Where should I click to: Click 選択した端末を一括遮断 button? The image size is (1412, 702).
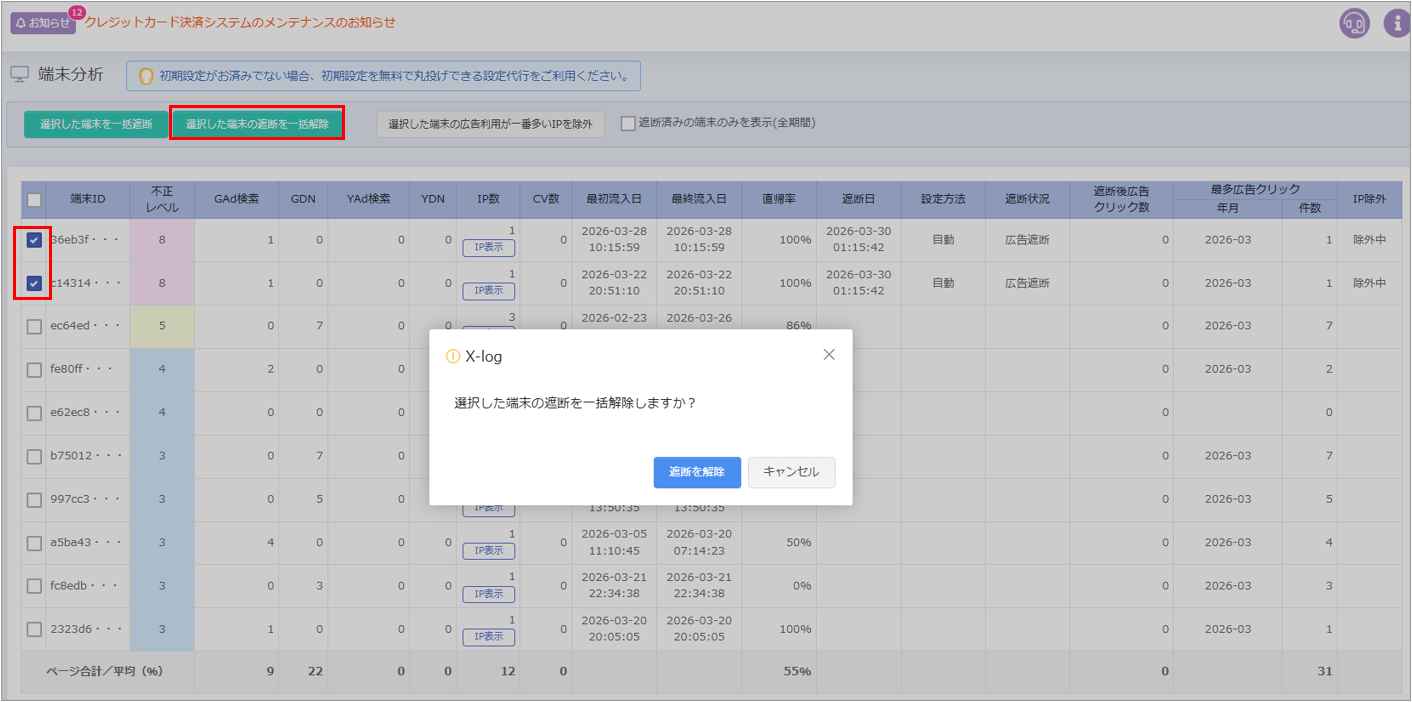point(96,124)
